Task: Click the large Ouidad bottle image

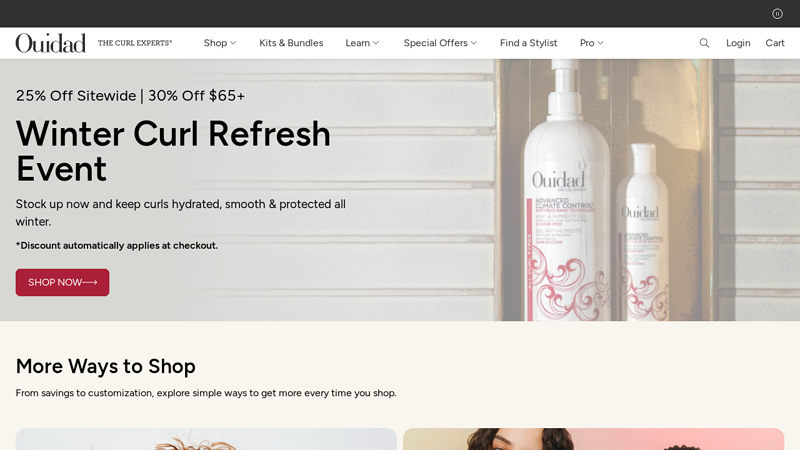Action: tap(566, 190)
